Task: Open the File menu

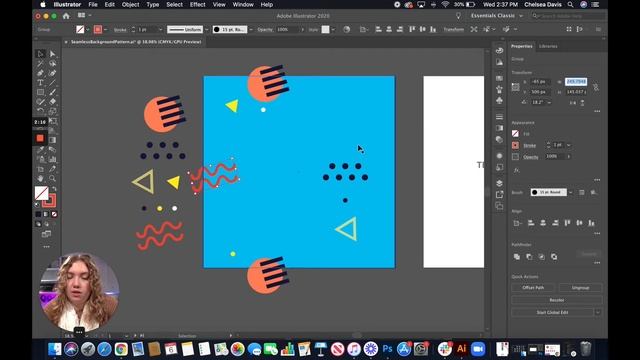Action: [93, 4]
